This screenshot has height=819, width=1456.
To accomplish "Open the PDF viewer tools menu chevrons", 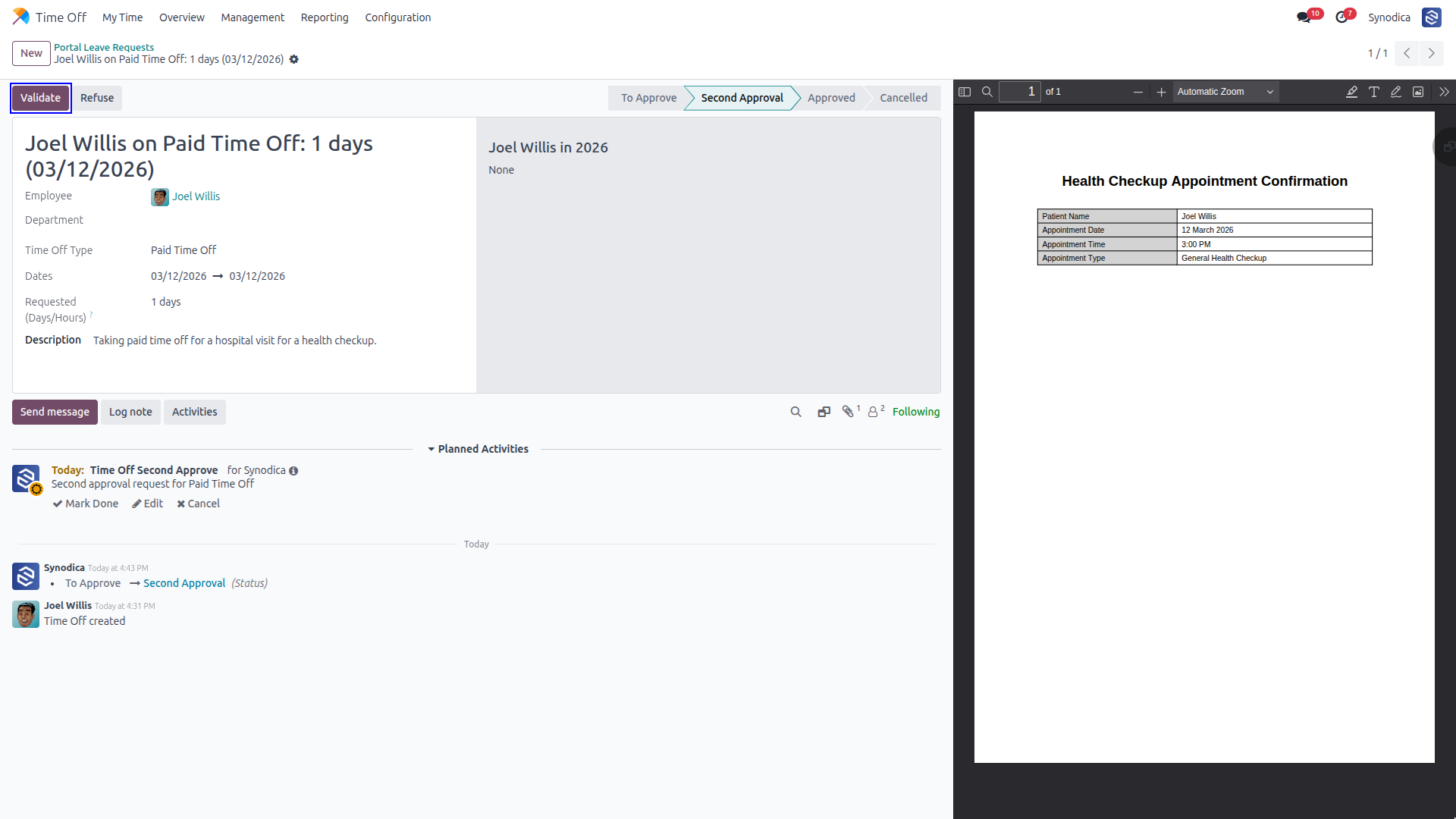I will 1444,92.
